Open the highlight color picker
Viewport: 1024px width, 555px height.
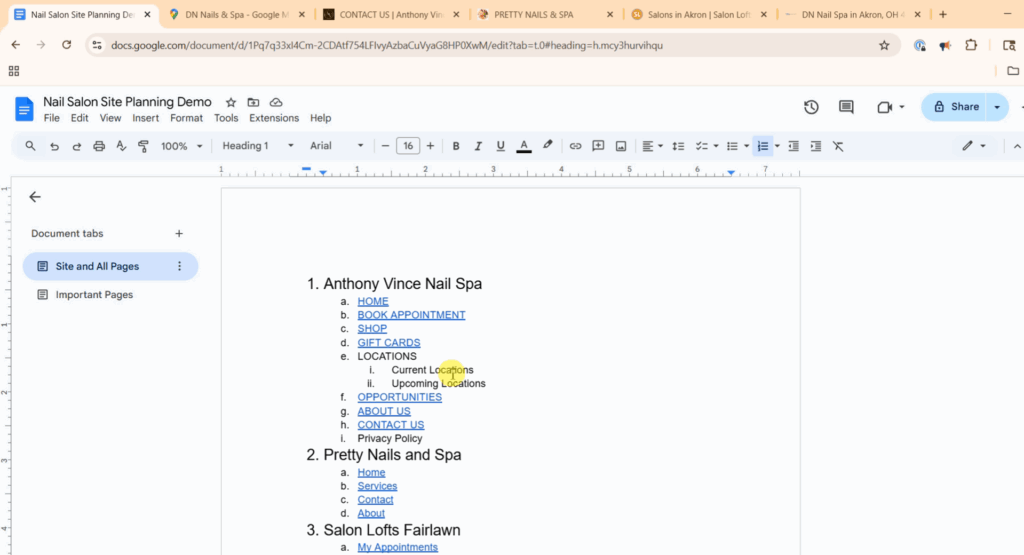(x=547, y=146)
